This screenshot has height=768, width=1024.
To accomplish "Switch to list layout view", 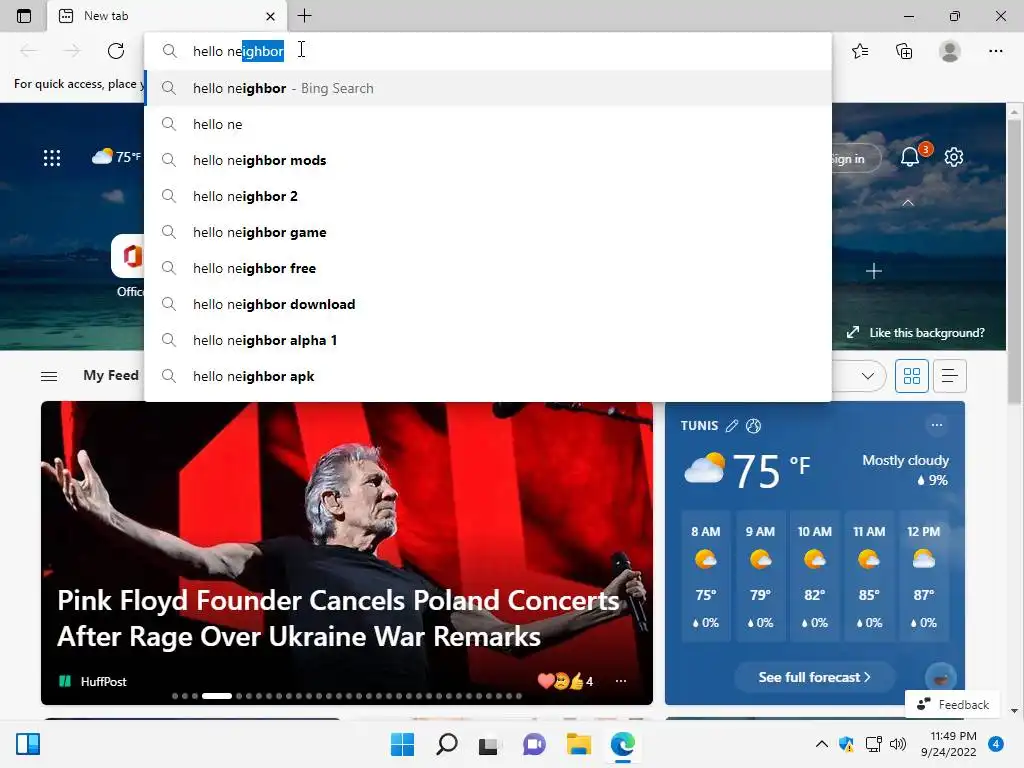I will click(950, 376).
